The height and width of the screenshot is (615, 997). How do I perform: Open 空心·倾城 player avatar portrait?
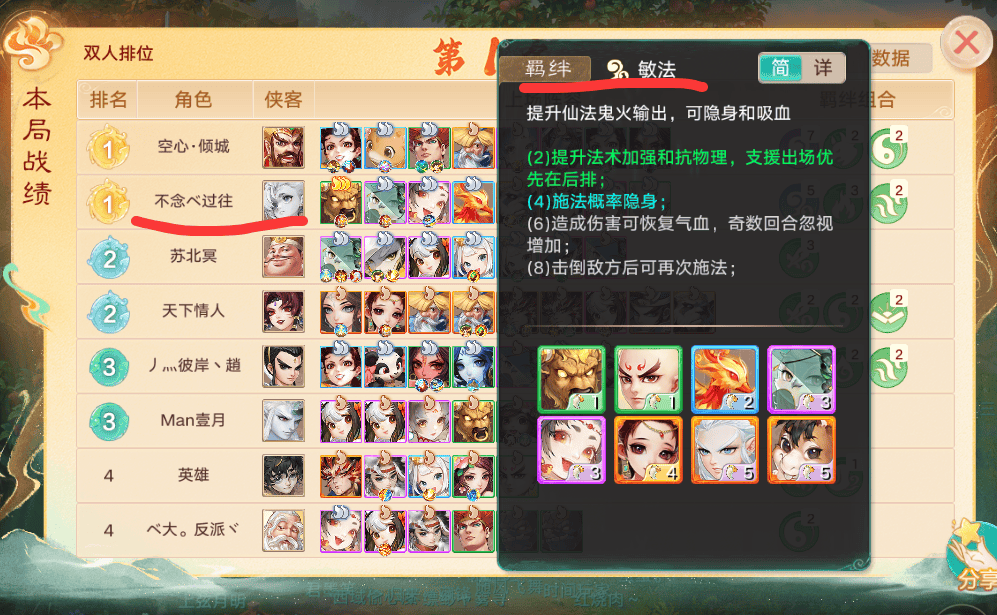(284, 147)
